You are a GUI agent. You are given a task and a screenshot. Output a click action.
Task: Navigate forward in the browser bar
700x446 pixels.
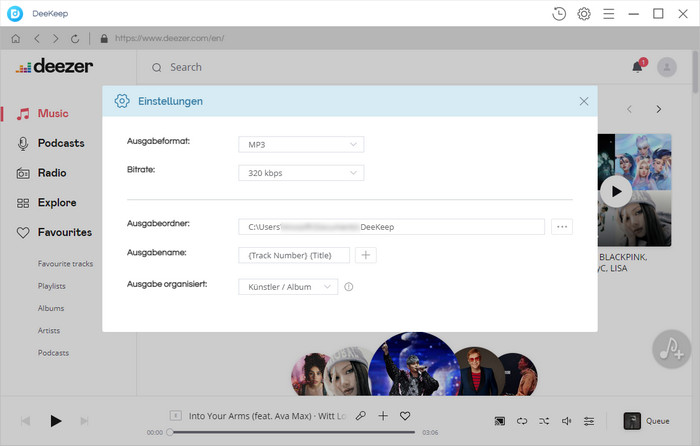55,39
